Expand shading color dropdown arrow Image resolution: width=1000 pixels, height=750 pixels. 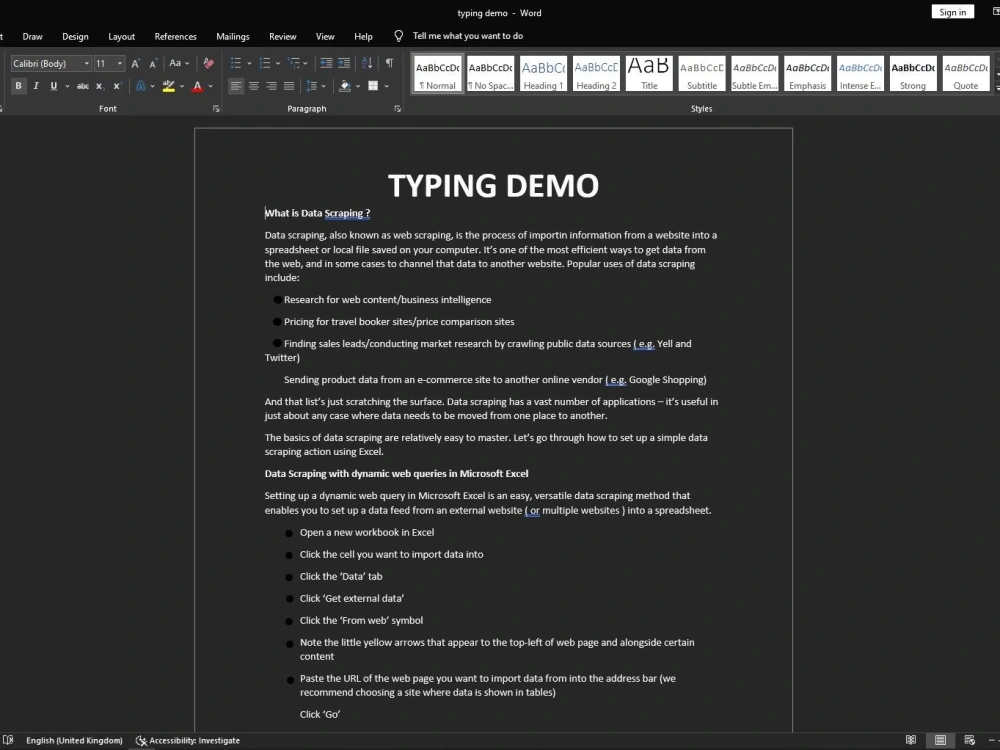[x=358, y=86]
